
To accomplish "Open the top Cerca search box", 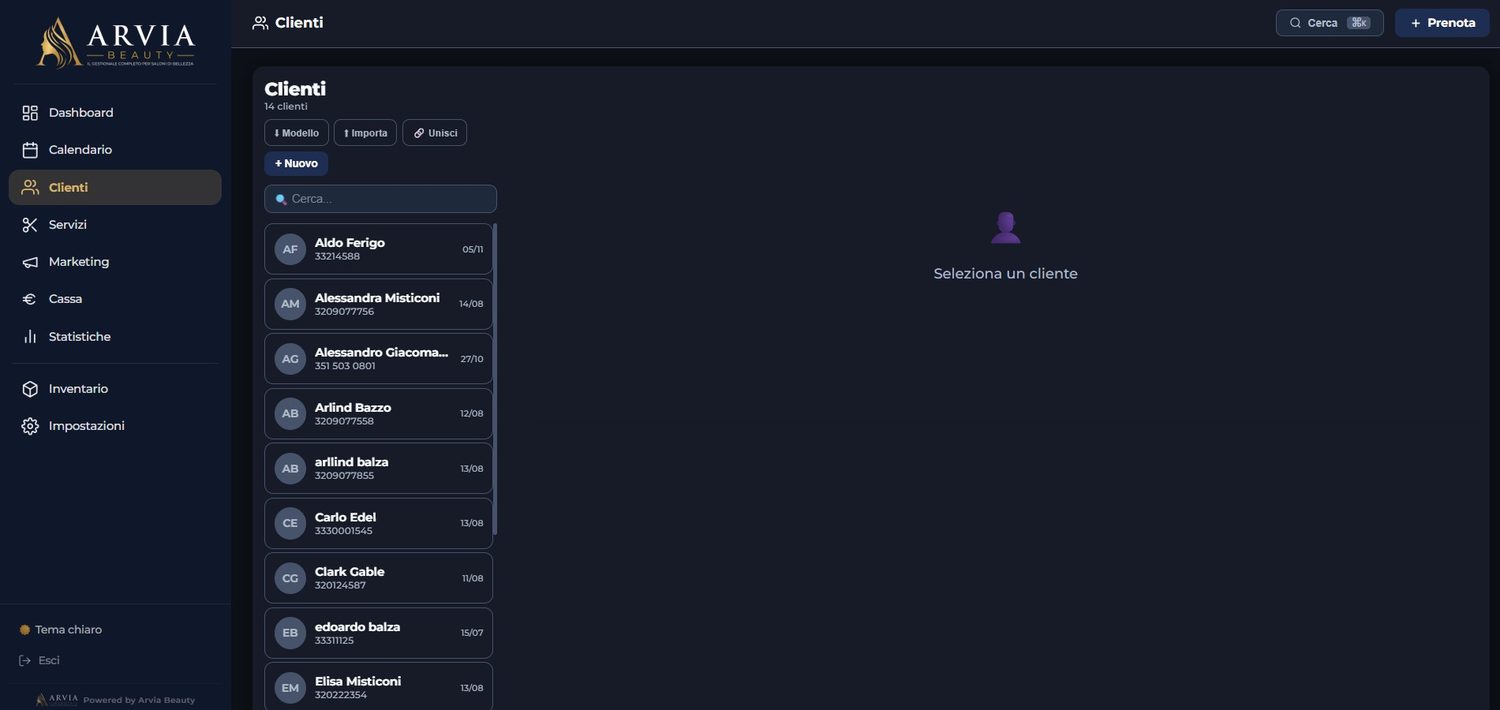I will [1329, 23].
